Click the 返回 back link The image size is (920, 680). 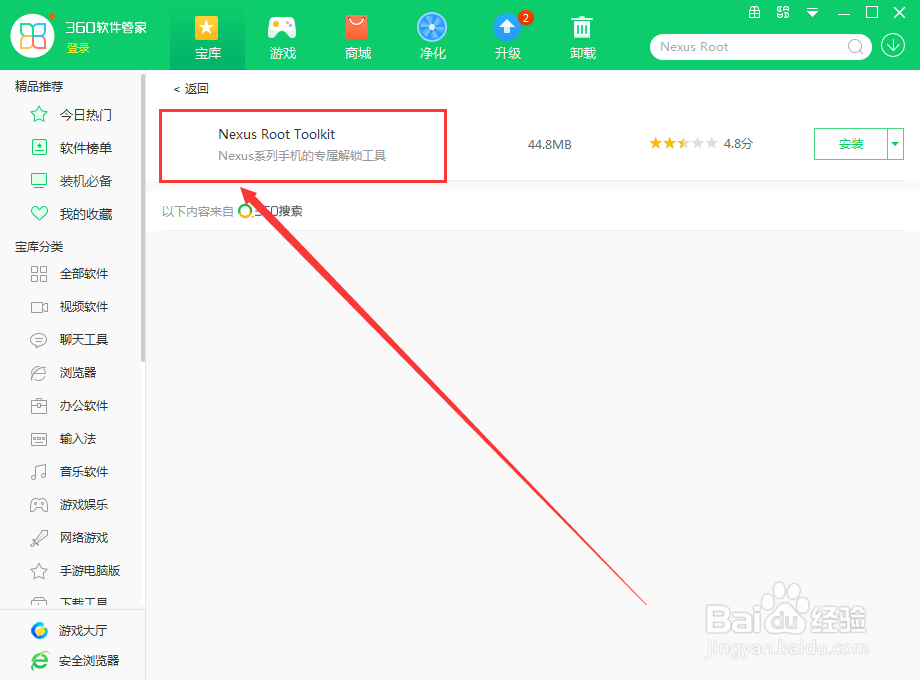(x=191, y=89)
